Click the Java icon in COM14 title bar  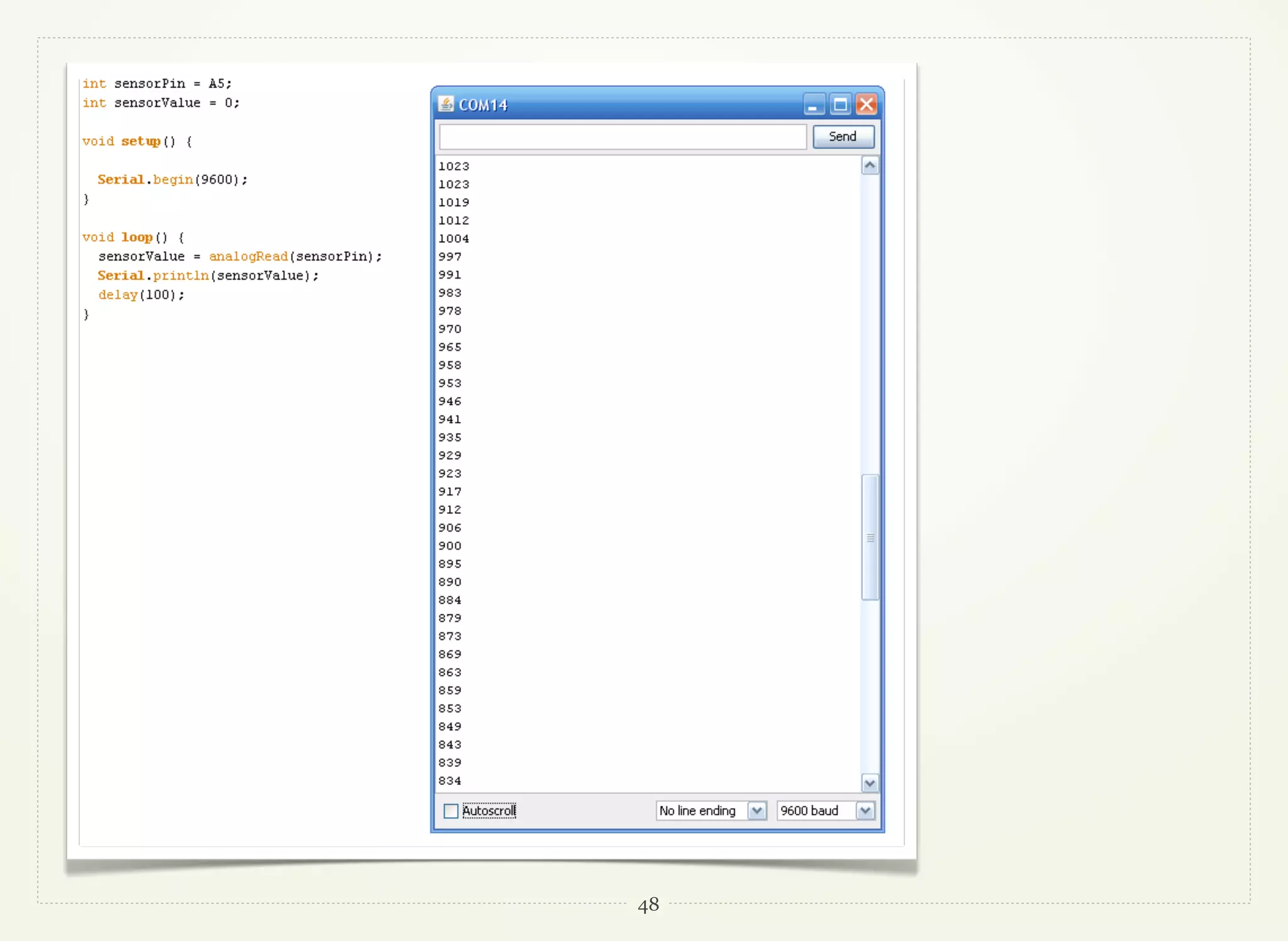(x=446, y=104)
